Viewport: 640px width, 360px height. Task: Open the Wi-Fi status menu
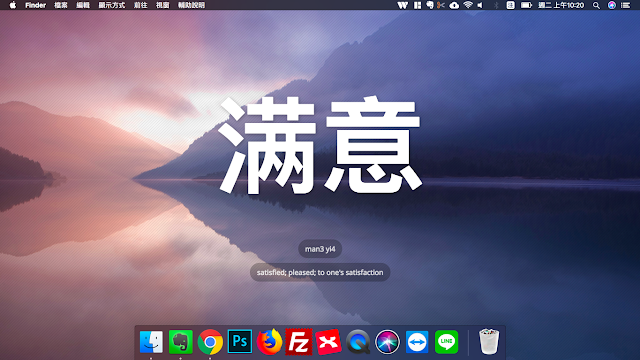tap(468, 5)
